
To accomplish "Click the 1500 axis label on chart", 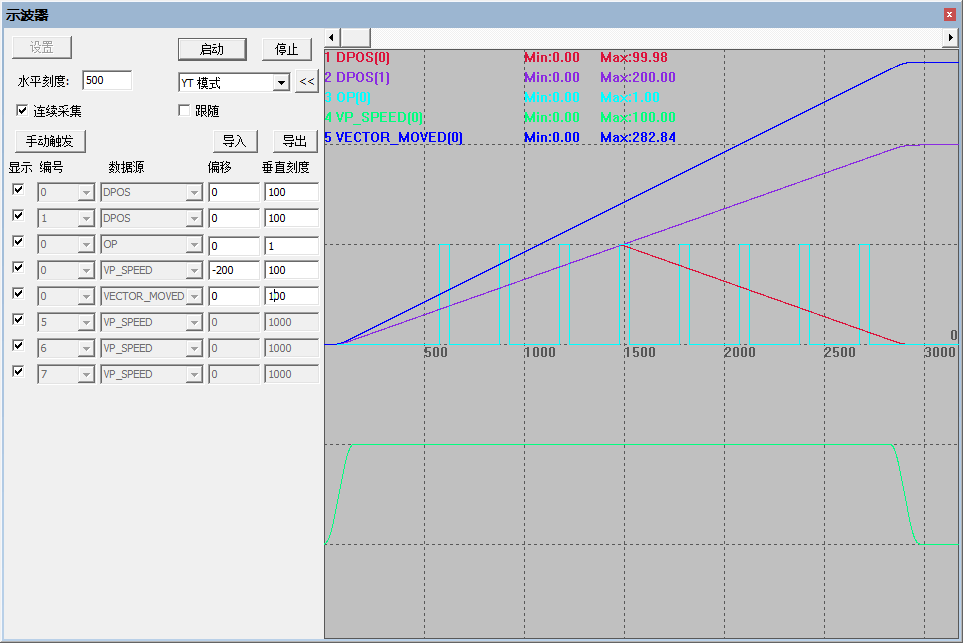I will point(640,353).
